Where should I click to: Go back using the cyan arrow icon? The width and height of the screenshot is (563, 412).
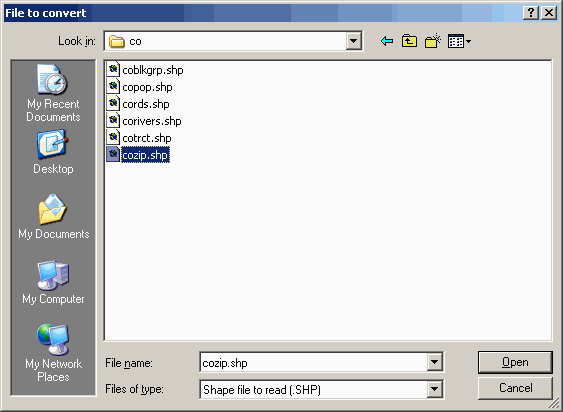click(387, 41)
